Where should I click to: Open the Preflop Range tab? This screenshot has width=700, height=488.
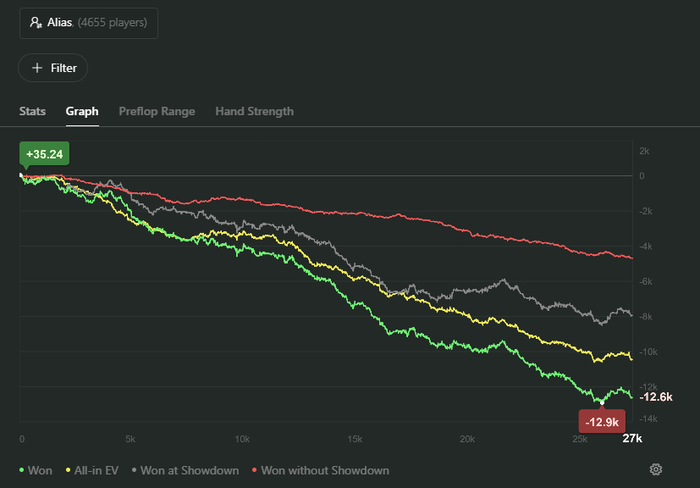(157, 111)
